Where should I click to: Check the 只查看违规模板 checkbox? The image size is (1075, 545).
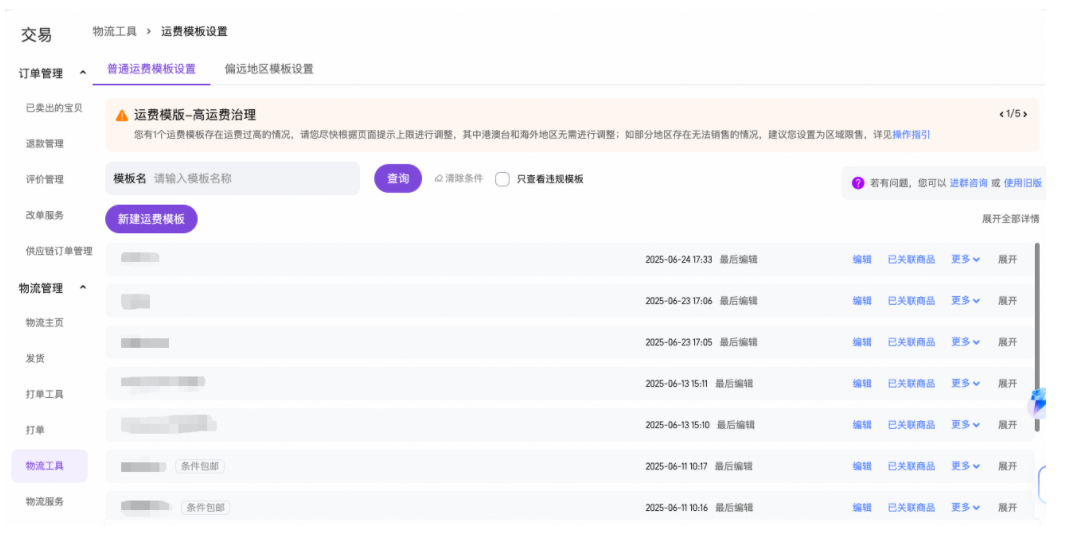(x=503, y=180)
